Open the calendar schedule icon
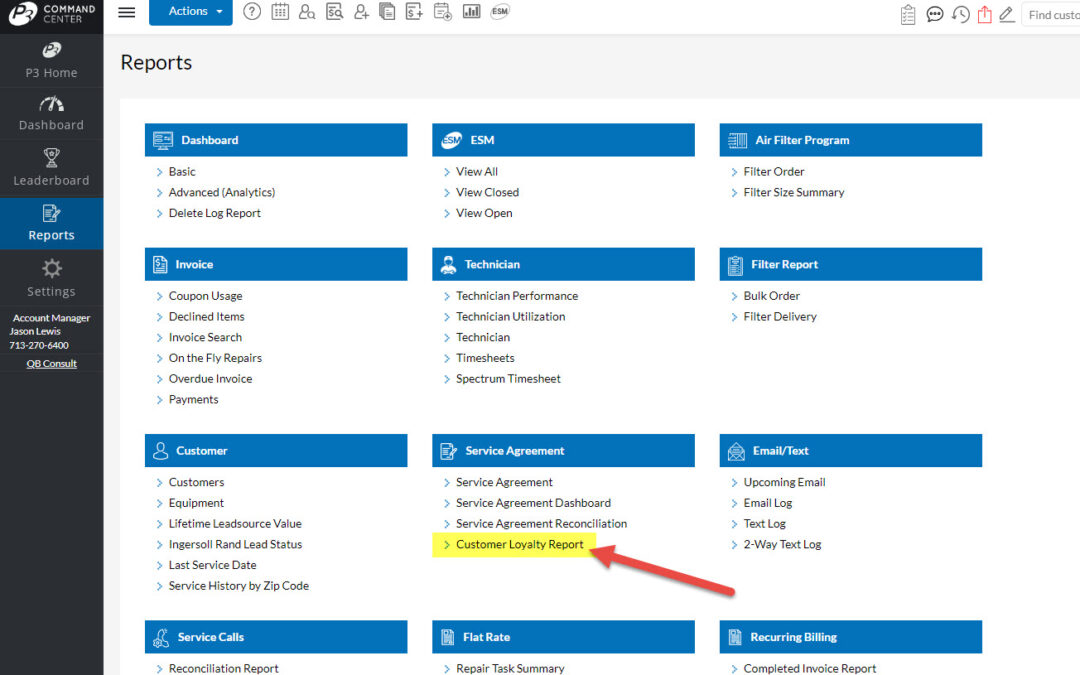1080x675 pixels. click(280, 12)
